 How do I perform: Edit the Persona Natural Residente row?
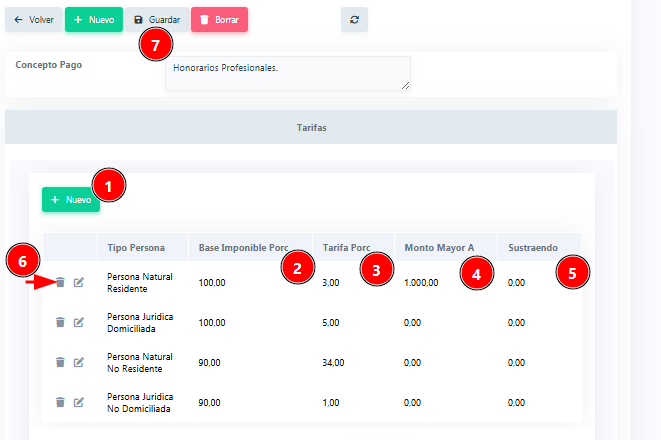pos(79,282)
